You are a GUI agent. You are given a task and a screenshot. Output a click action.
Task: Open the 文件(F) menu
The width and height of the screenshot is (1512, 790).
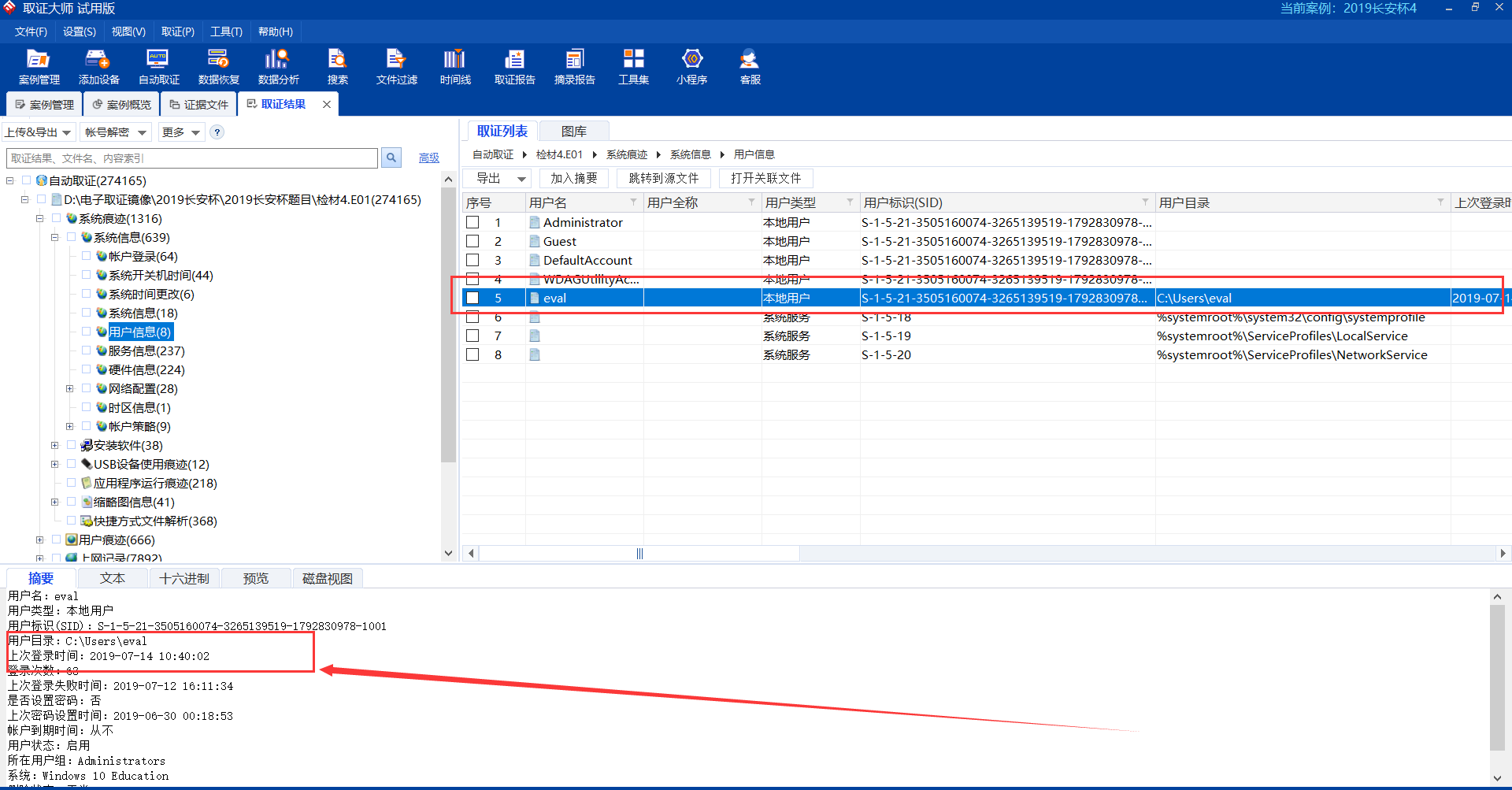(31, 32)
